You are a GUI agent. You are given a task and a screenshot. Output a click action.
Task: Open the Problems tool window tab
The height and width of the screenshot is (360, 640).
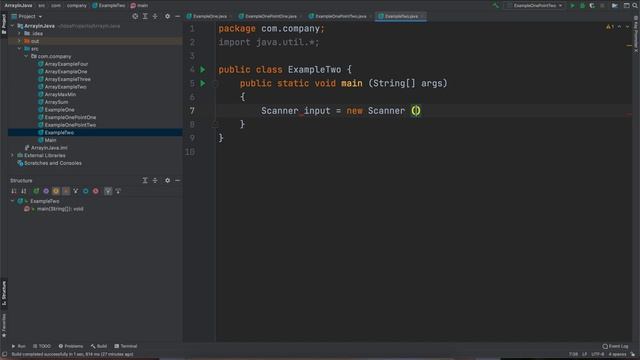point(71,346)
